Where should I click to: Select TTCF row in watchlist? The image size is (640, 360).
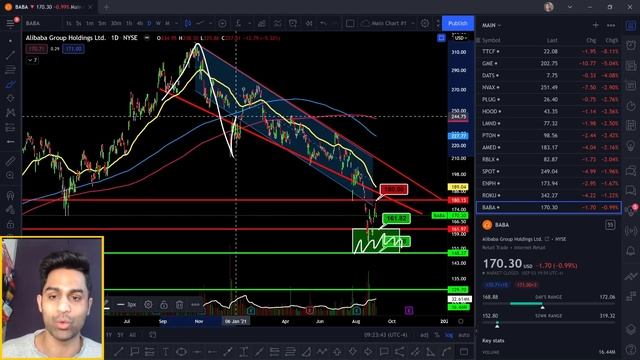[x=549, y=51]
